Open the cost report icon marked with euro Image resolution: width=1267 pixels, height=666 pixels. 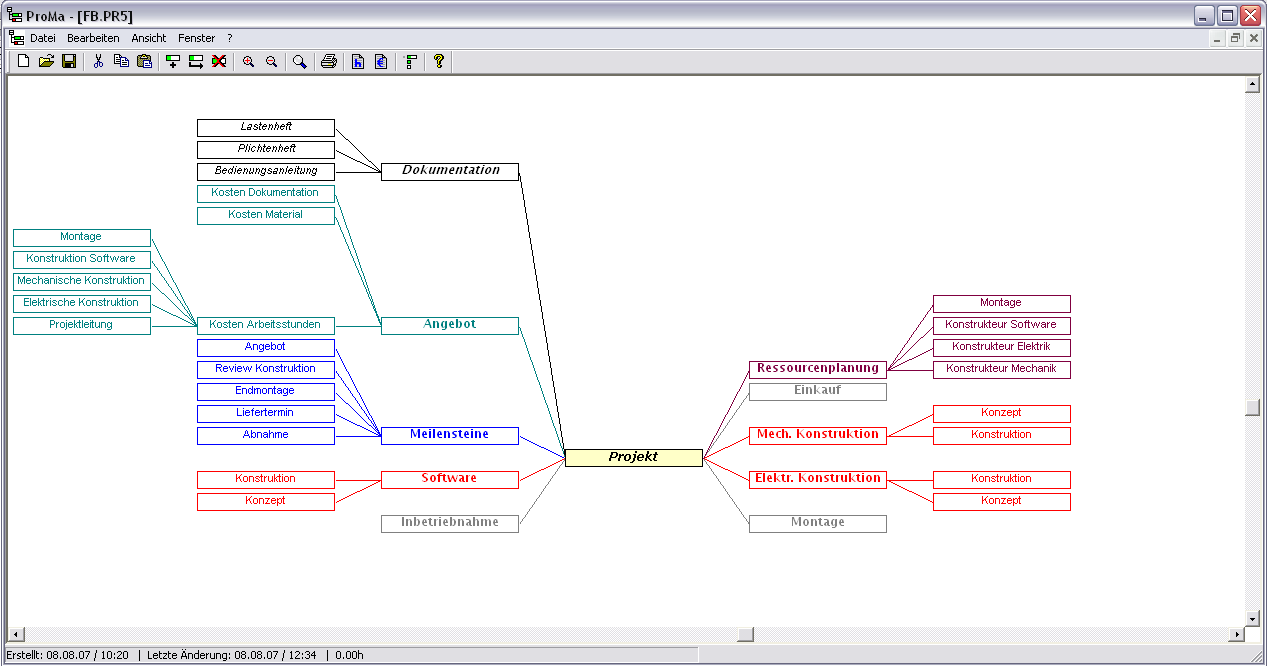pyautogui.click(x=381, y=62)
